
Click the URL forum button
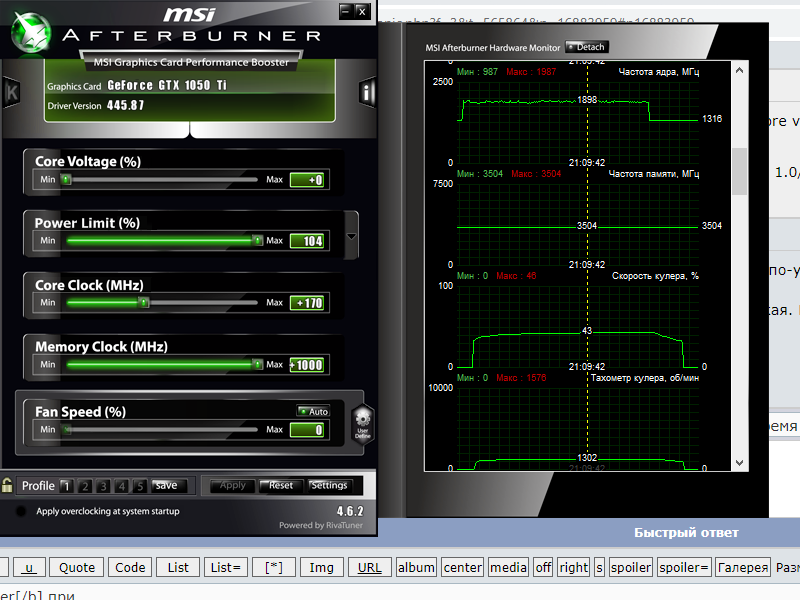click(369, 567)
